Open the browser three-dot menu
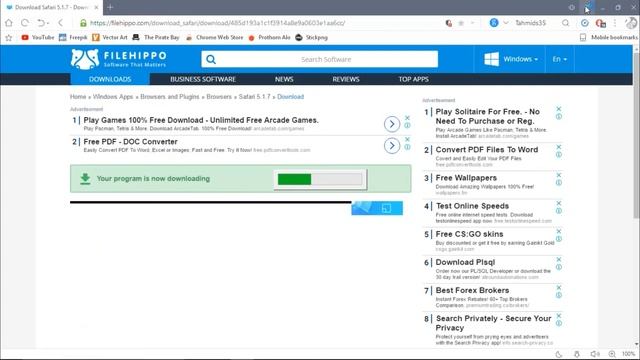 (x=615, y=23)
